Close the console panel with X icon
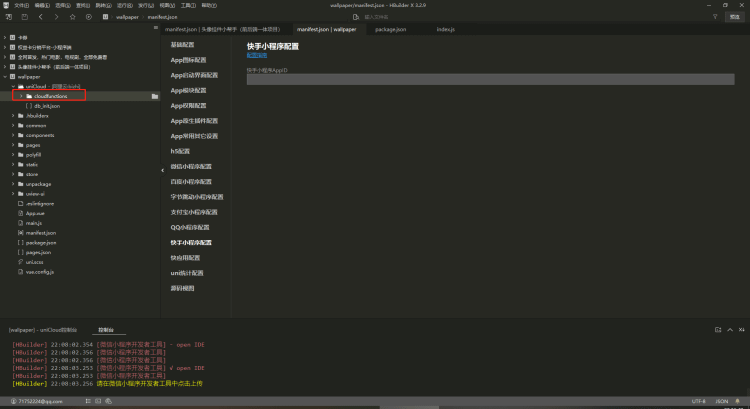Viewport: 750px width, 409px height. click(741, 330)
